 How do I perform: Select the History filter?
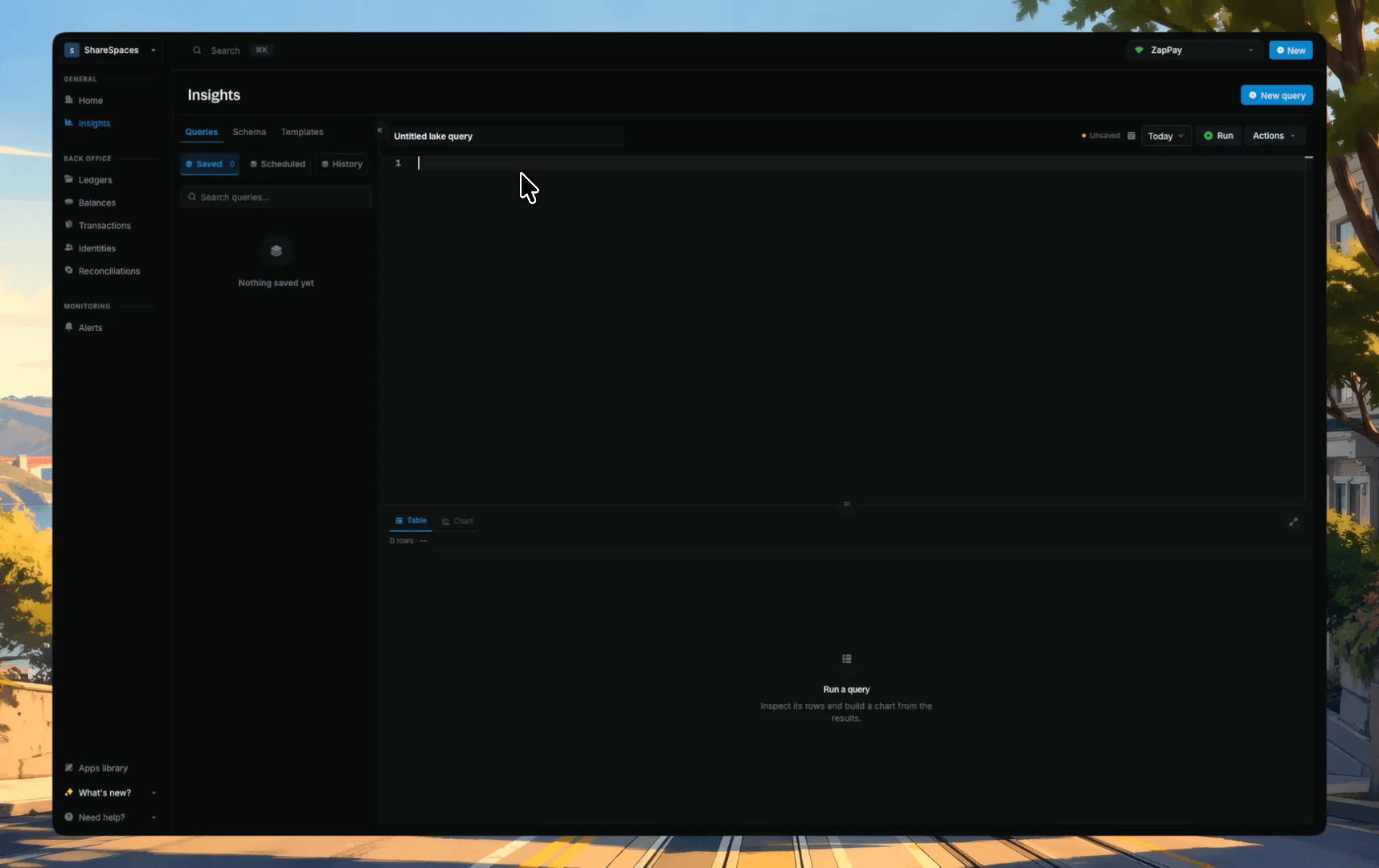pos(342,164)
